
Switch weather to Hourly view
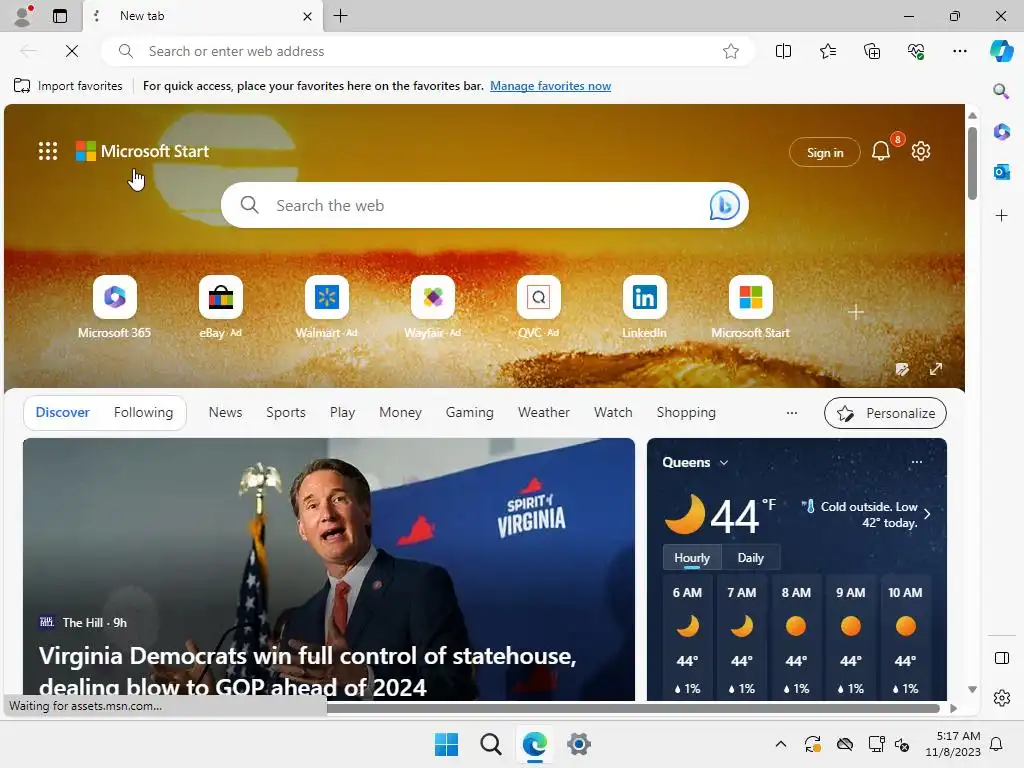click(x=692, y=558)
